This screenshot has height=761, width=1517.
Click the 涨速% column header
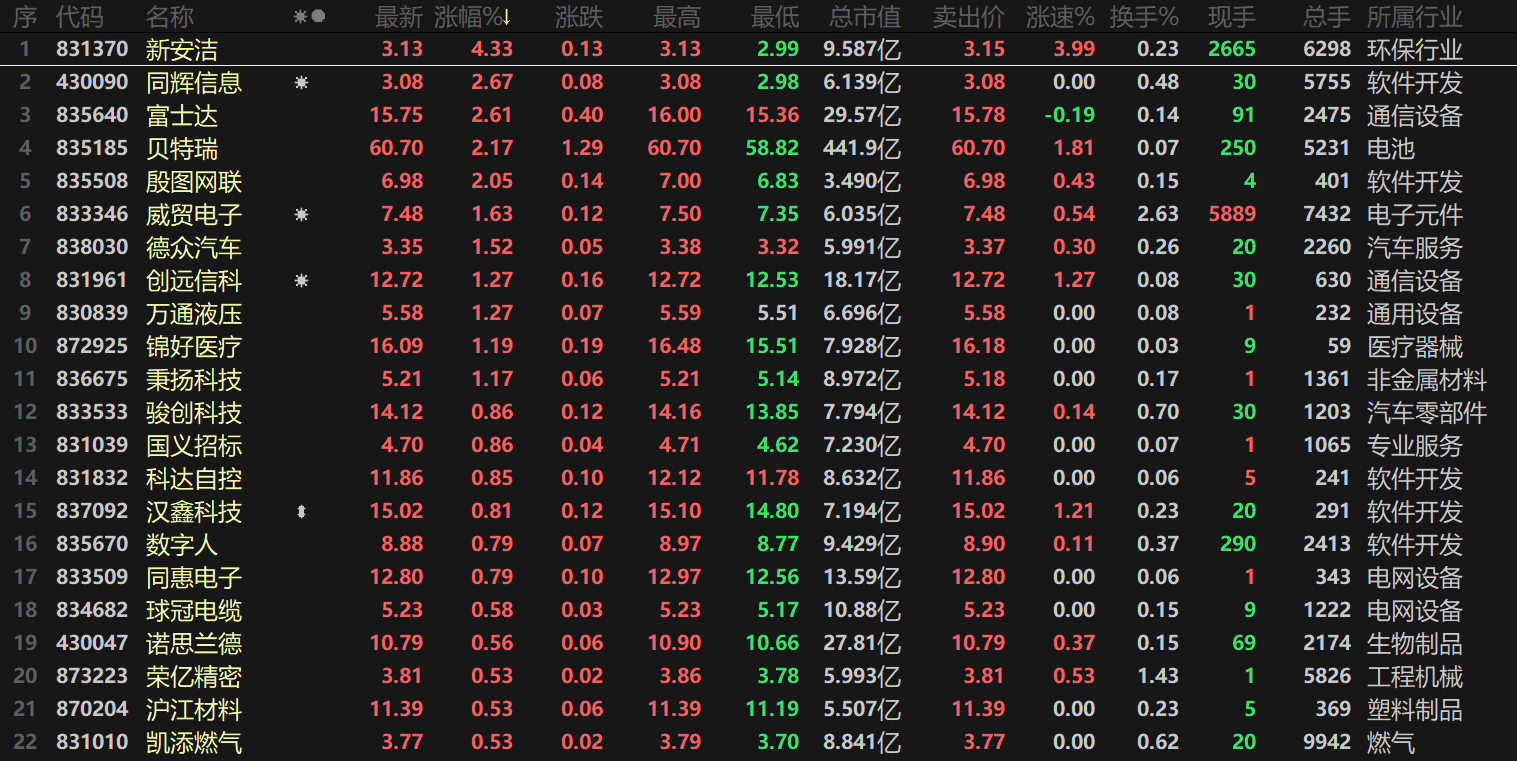tap(1060, 17)
